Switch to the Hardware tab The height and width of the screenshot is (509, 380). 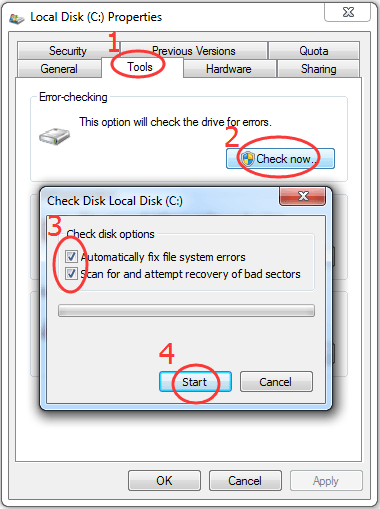(x=229, y=69)
